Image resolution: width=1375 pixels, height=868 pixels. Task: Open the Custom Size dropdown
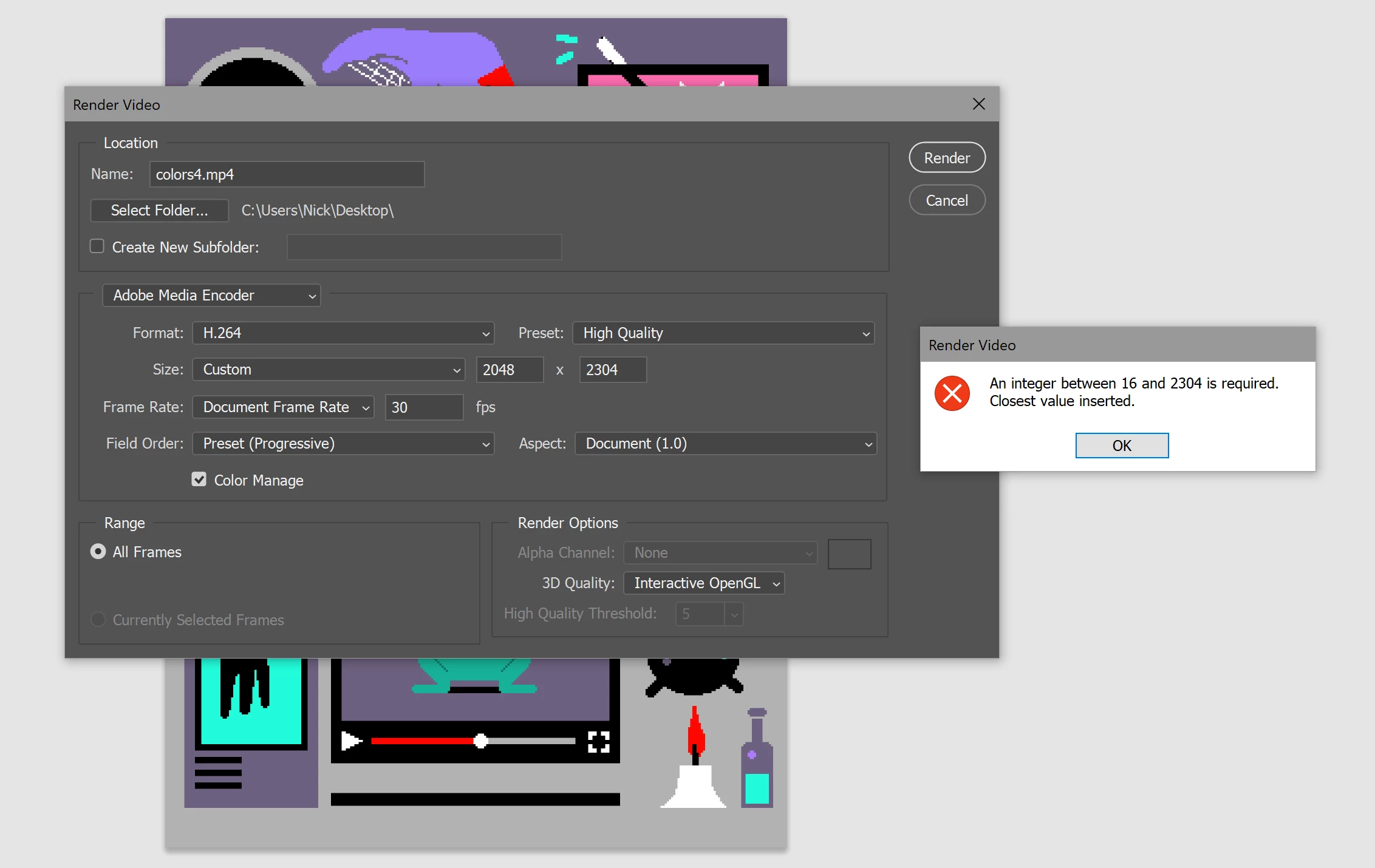point(329,370)
